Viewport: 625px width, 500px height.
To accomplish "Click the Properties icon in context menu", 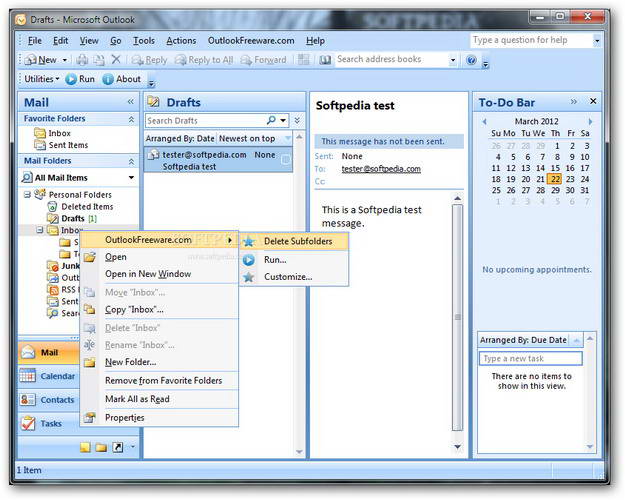I will (90, 417).
